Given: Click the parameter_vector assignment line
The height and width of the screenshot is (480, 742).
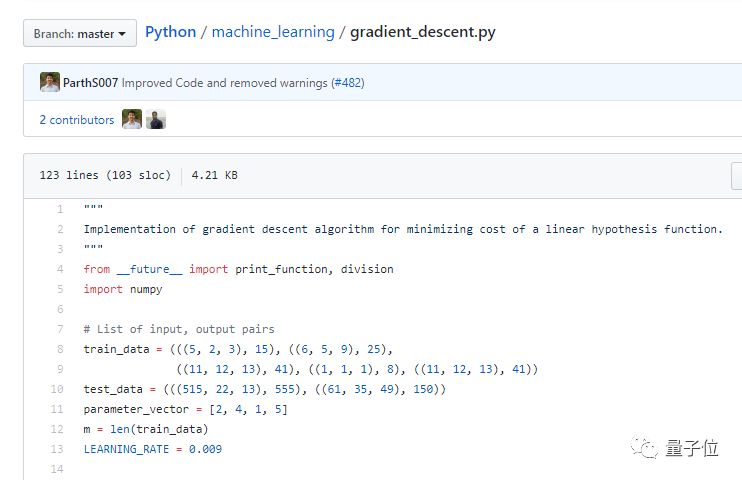Looking at the screenshot, I should 186,409.
